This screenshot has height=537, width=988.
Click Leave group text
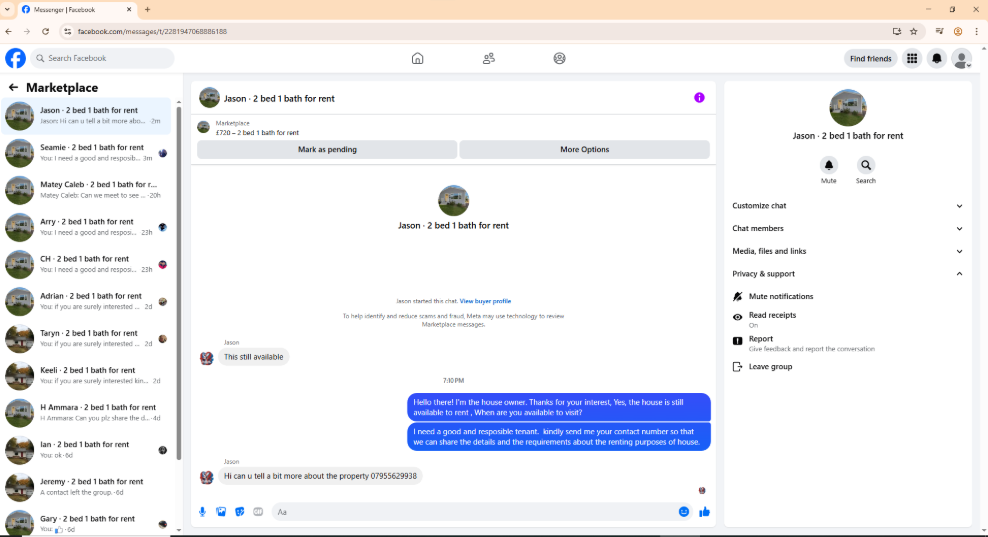(x=770, y=367)
